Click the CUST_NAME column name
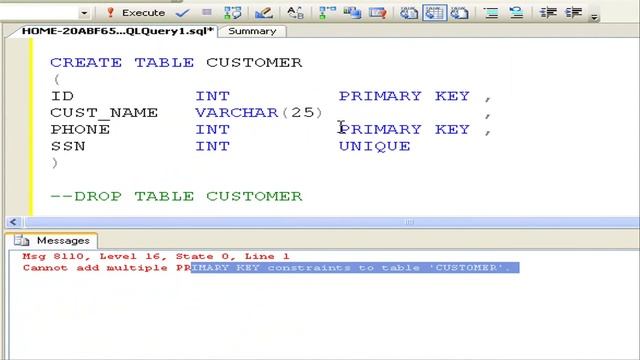 click(104, 113)
